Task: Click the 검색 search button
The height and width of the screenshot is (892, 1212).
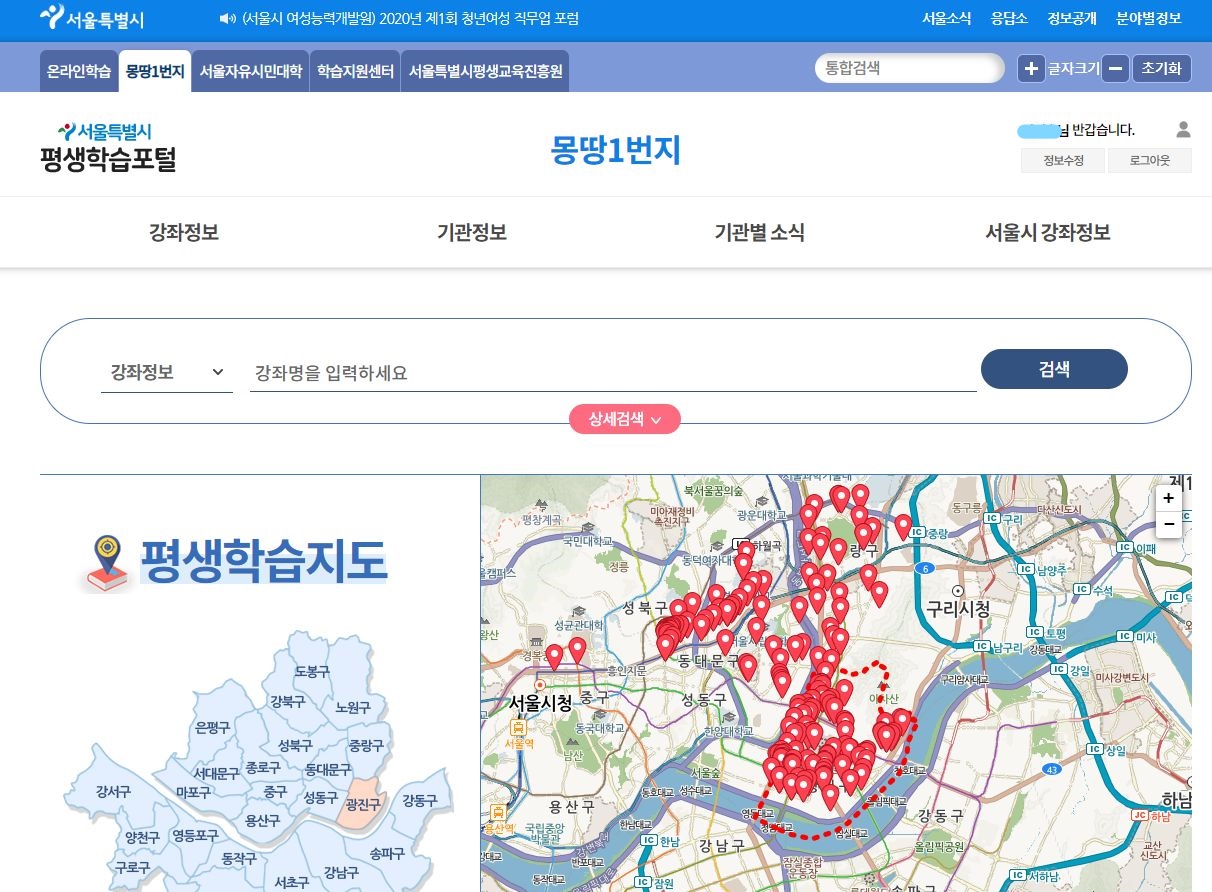Action: click(x=1054, y=369)
